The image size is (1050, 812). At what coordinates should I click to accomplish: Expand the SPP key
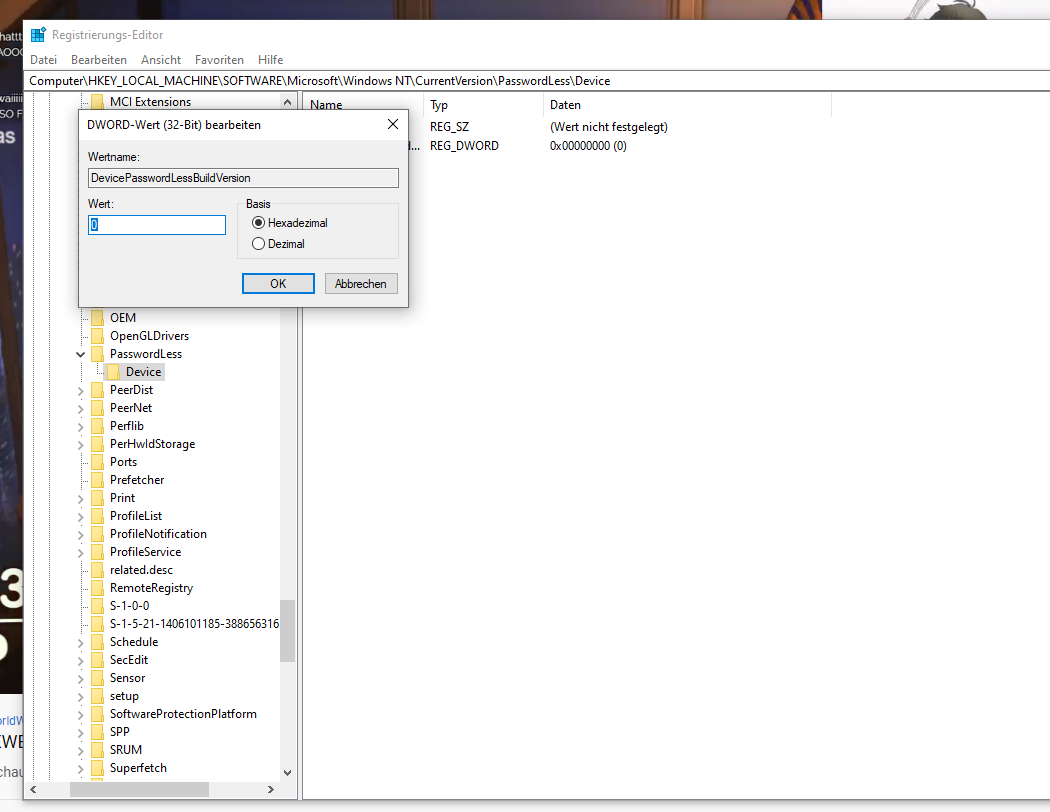(x=80, y=733)
